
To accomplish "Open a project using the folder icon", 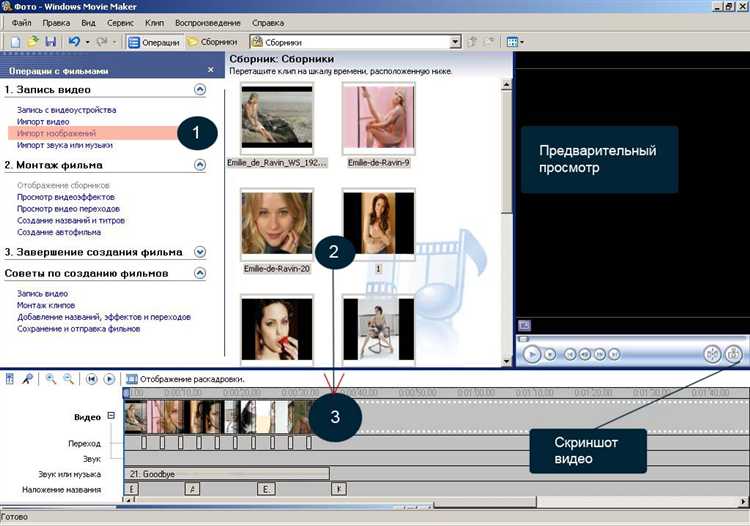I will pyautogui.click(x=33, y=42).
